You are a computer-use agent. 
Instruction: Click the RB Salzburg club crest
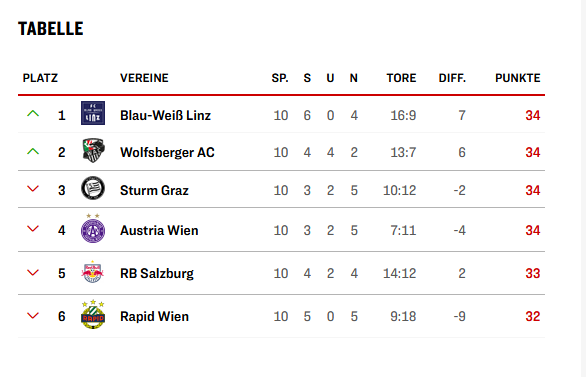[x=93, y=272]
